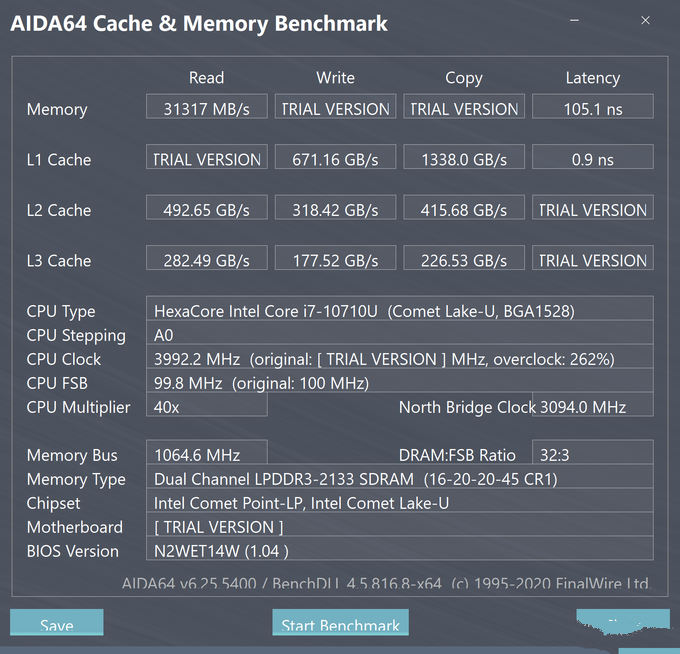
Task: Click the L1 Cache Write result
Action: point(335,157)
